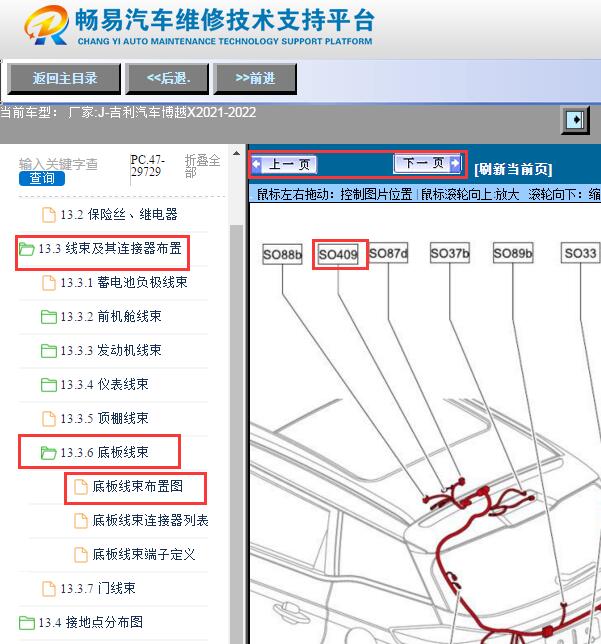Click connector label SO88b in diagram
The height and width of the screenshot is (644, 601).
pos(282,254)
